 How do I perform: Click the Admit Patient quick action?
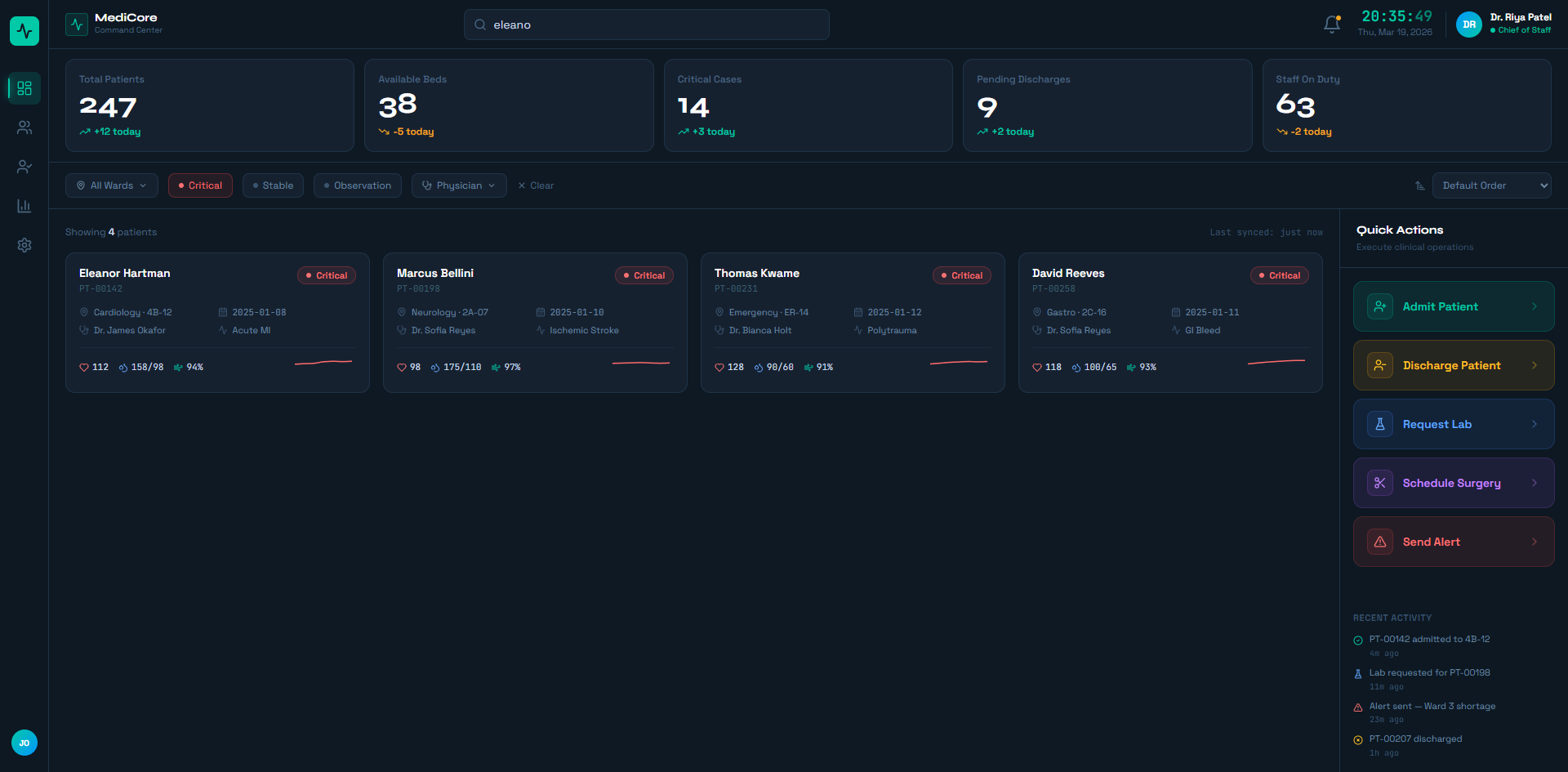[x=1453, y=306]
